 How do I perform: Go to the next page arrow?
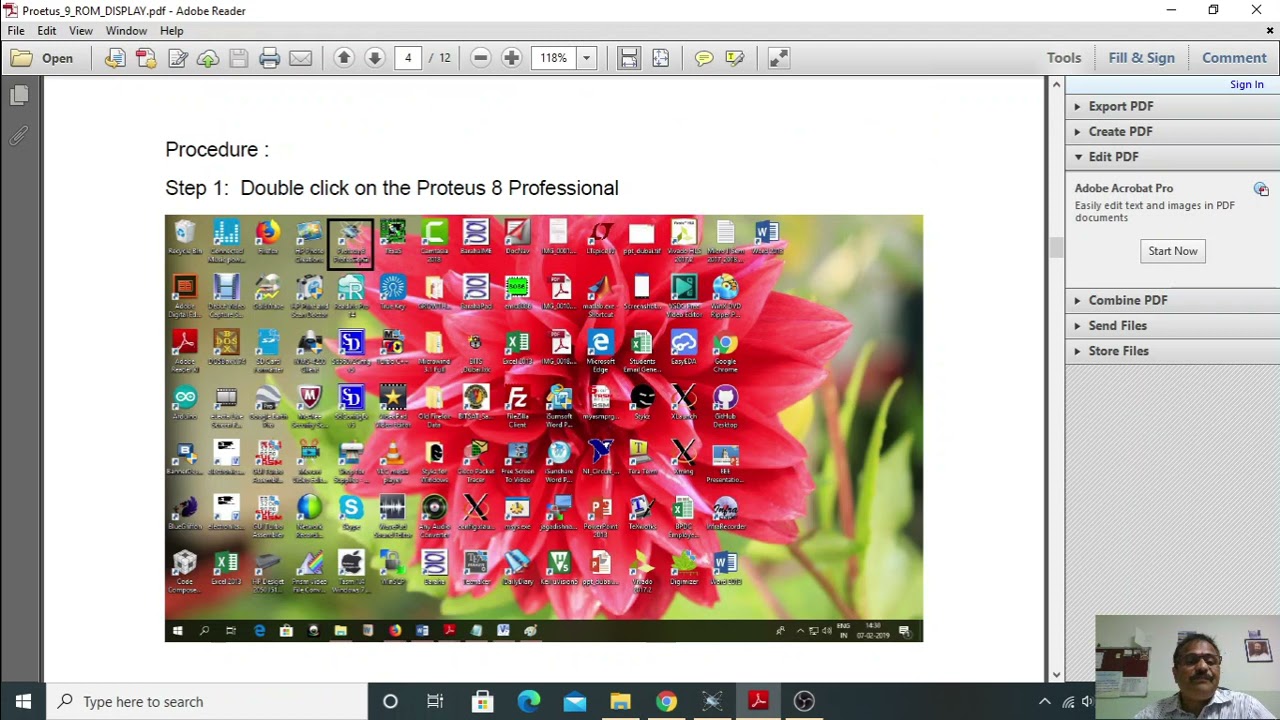point(374,58)
